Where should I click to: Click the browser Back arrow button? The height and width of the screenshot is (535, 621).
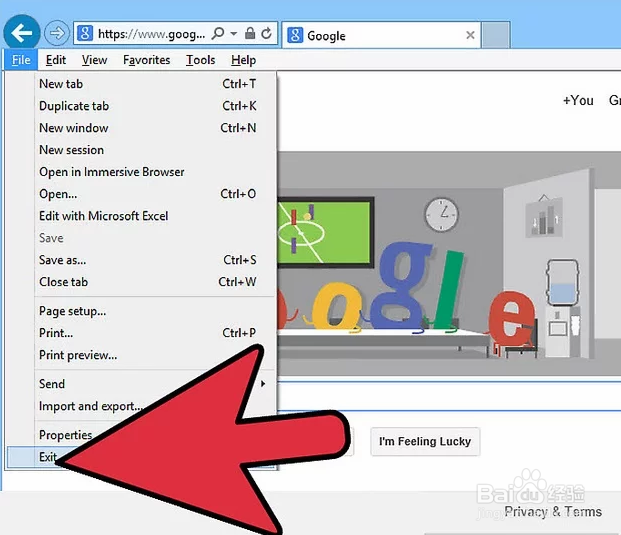(21, 33)
